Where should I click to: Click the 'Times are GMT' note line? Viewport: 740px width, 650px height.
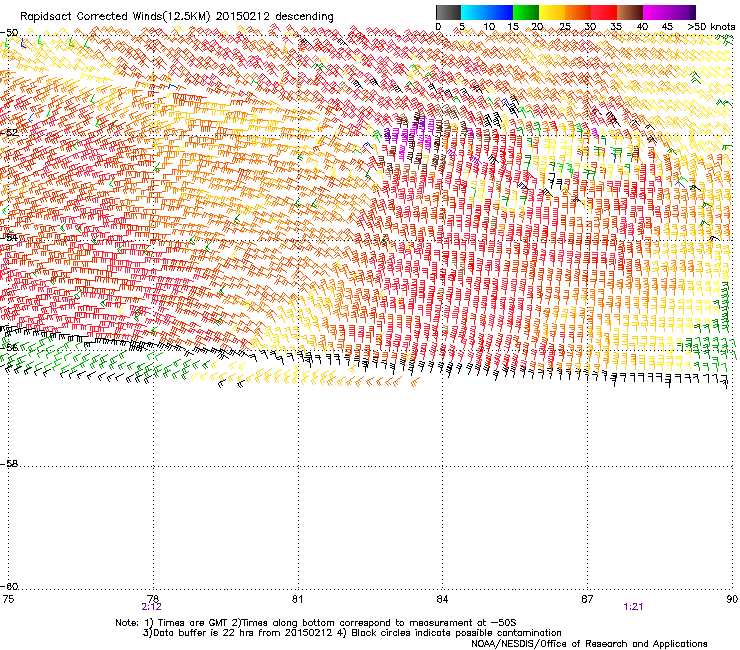tap(316, 623)
